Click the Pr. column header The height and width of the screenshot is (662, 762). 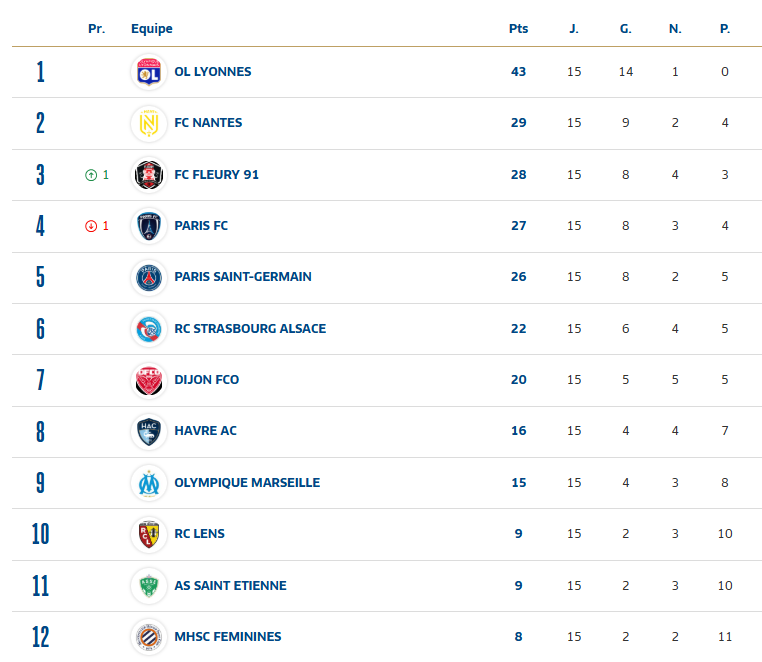(x=96, y=29)
